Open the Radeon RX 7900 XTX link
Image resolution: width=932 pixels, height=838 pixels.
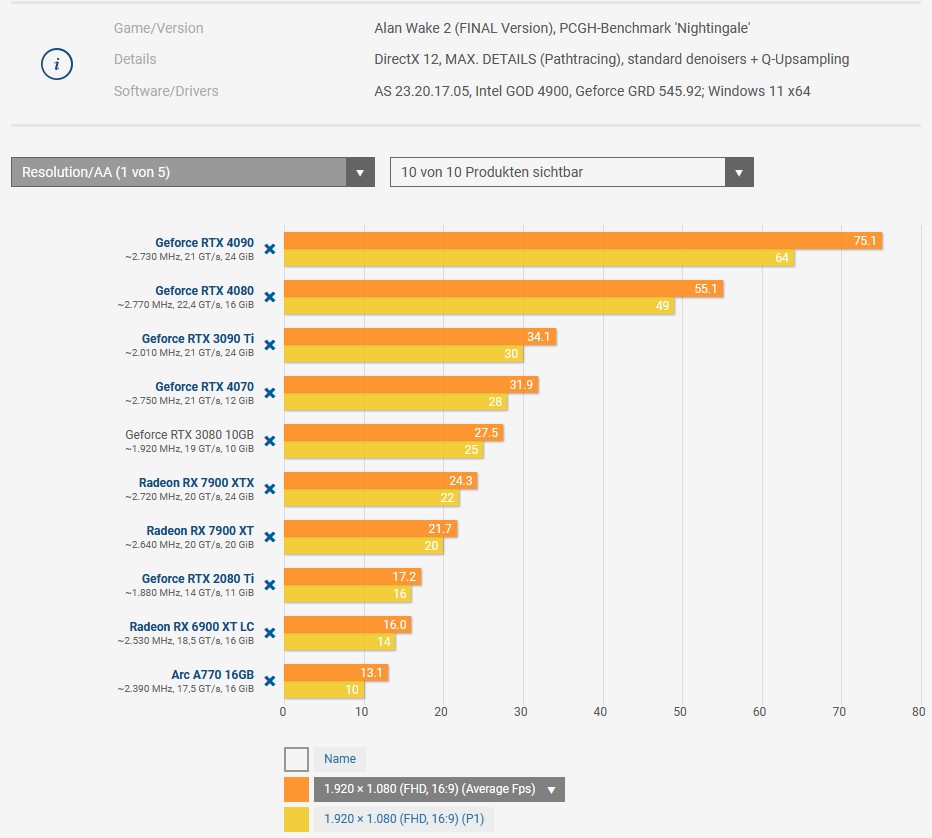[197, 483]
